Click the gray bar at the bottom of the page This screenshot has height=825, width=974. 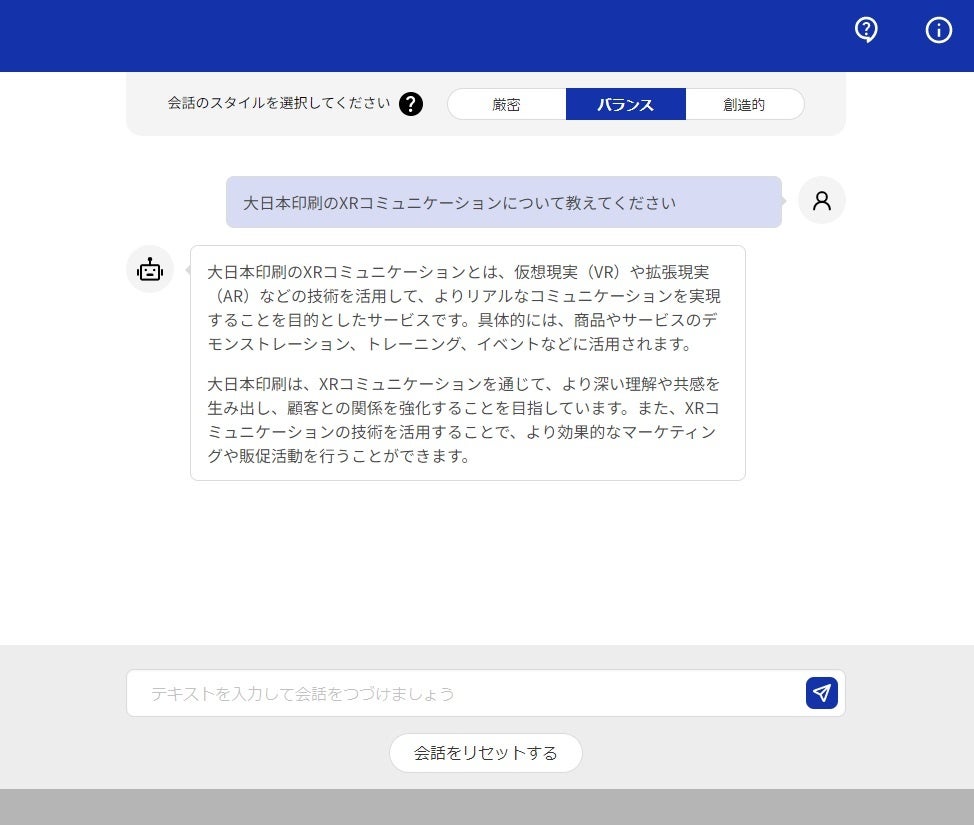coord(487,807)
